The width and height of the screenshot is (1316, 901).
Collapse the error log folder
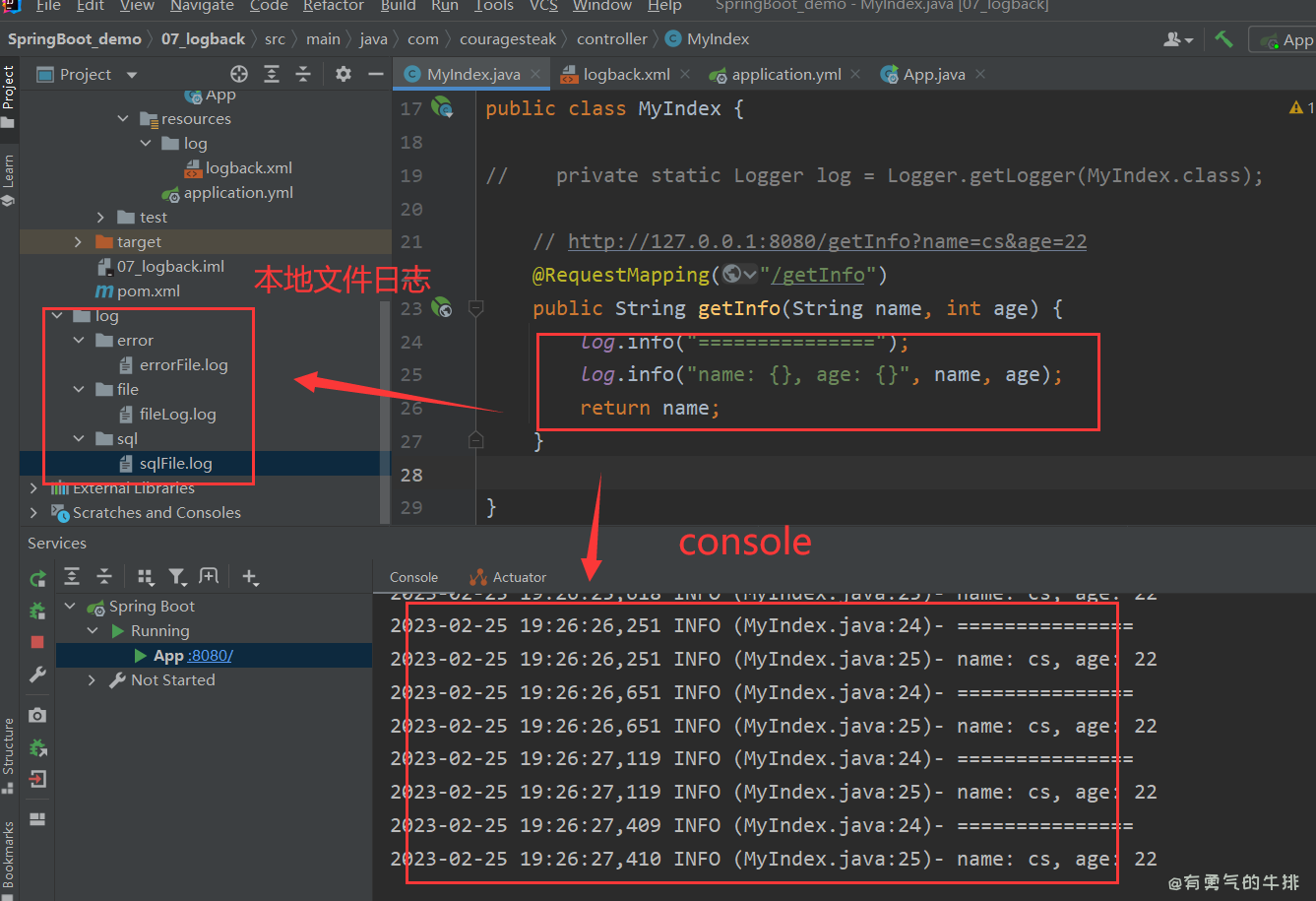(x=79, y=341)
